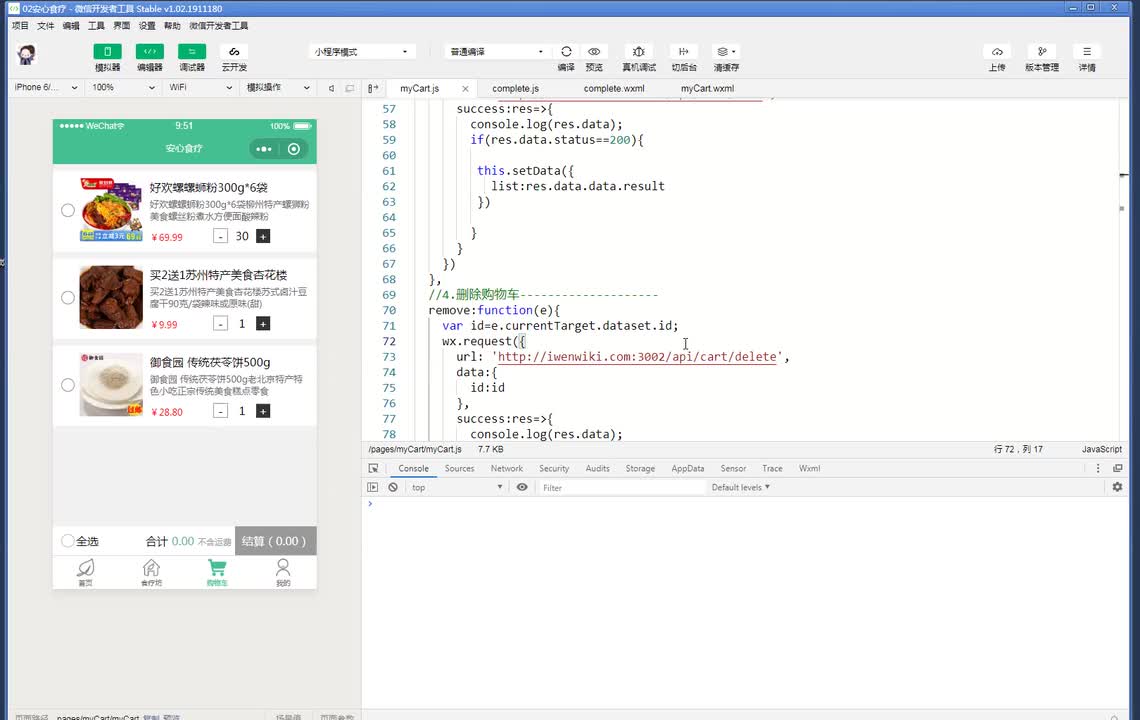The height and width of the screenshot is (720, 1140).
Task: Open the 小程序模式 mode dropdown
Action: 362,52
